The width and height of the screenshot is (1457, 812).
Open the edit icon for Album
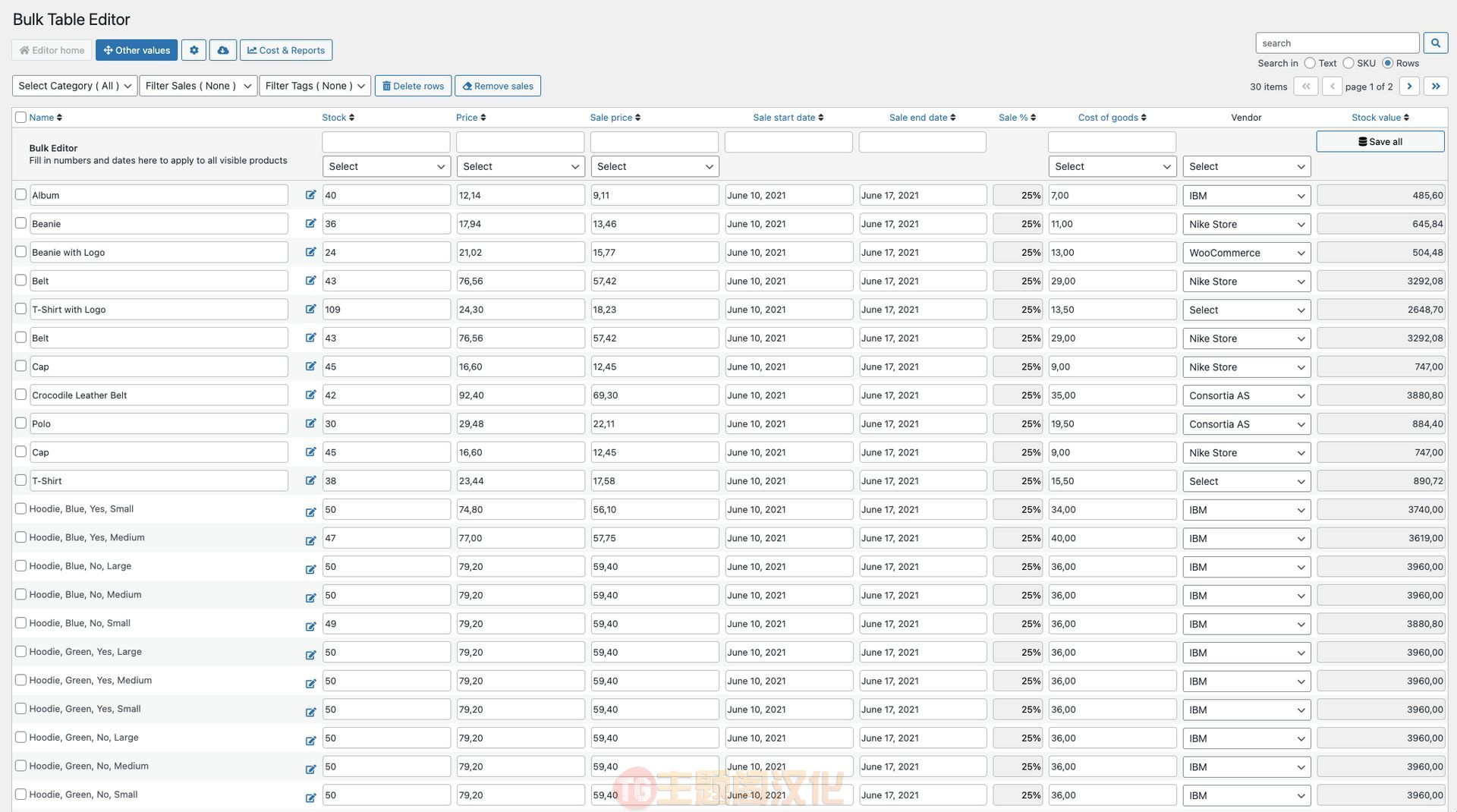[310, 195]
